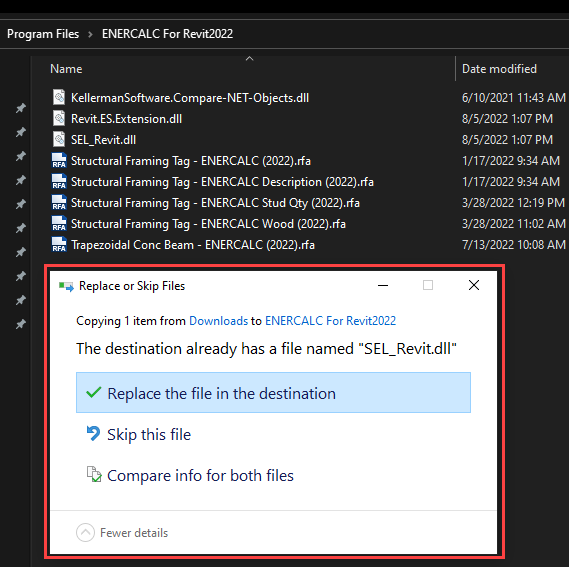
Task: Select Trapezoidal Conc Beam - ENERCALC (2022).rfa
Action: 193,245
